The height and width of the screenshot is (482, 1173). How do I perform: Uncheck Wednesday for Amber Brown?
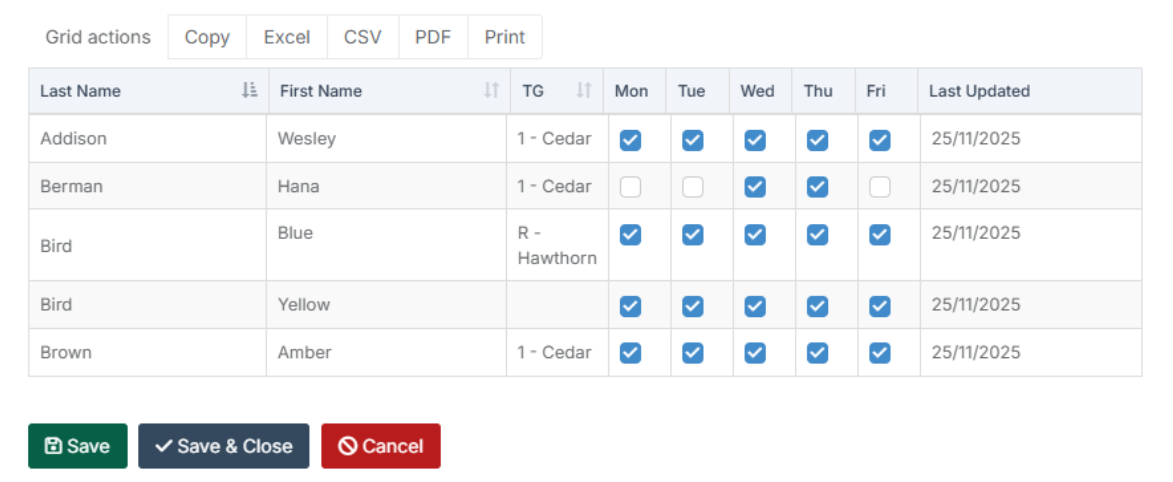coord(755,353)
